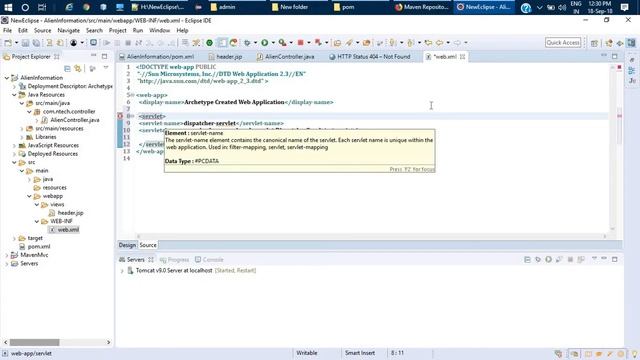Click the Back navigation arrow in the toolbar
The height and width of the screenshot is (360, 640).
[439, 42]
